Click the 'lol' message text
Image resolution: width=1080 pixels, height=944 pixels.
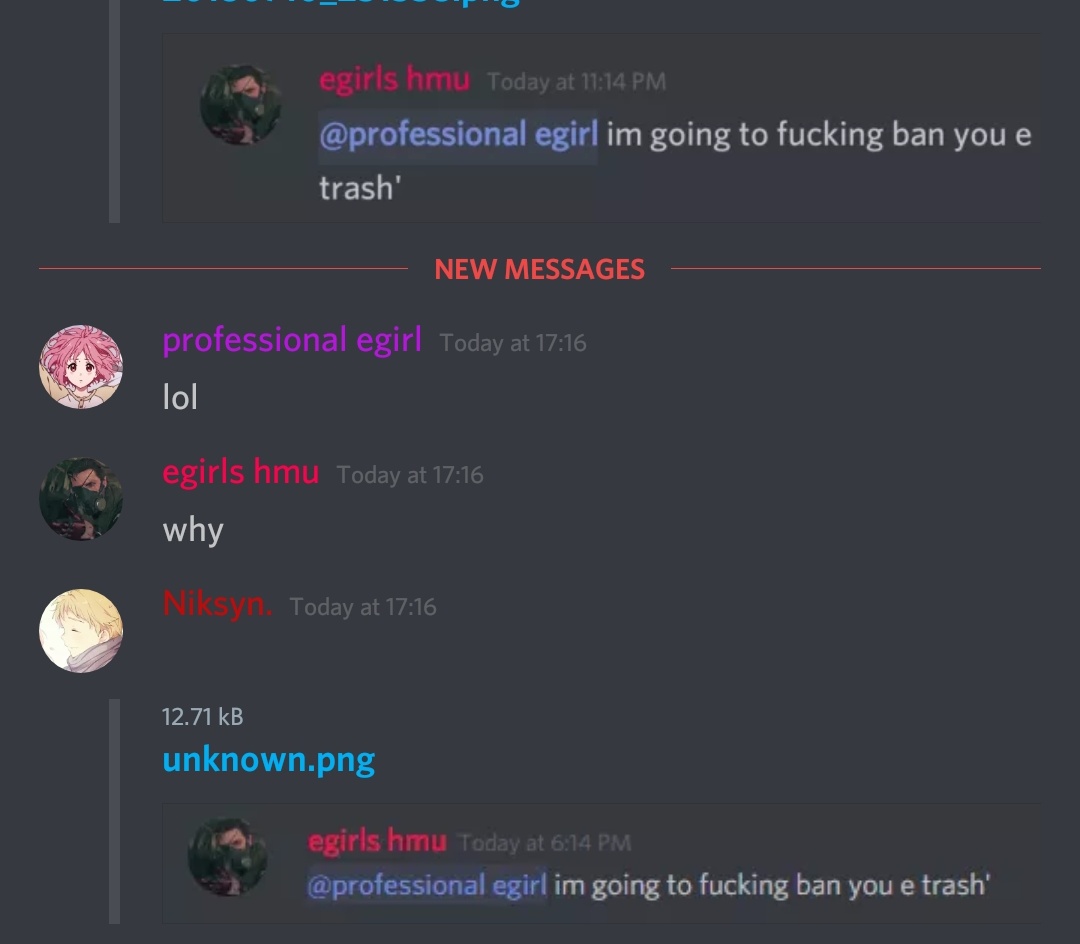point(180,397)
